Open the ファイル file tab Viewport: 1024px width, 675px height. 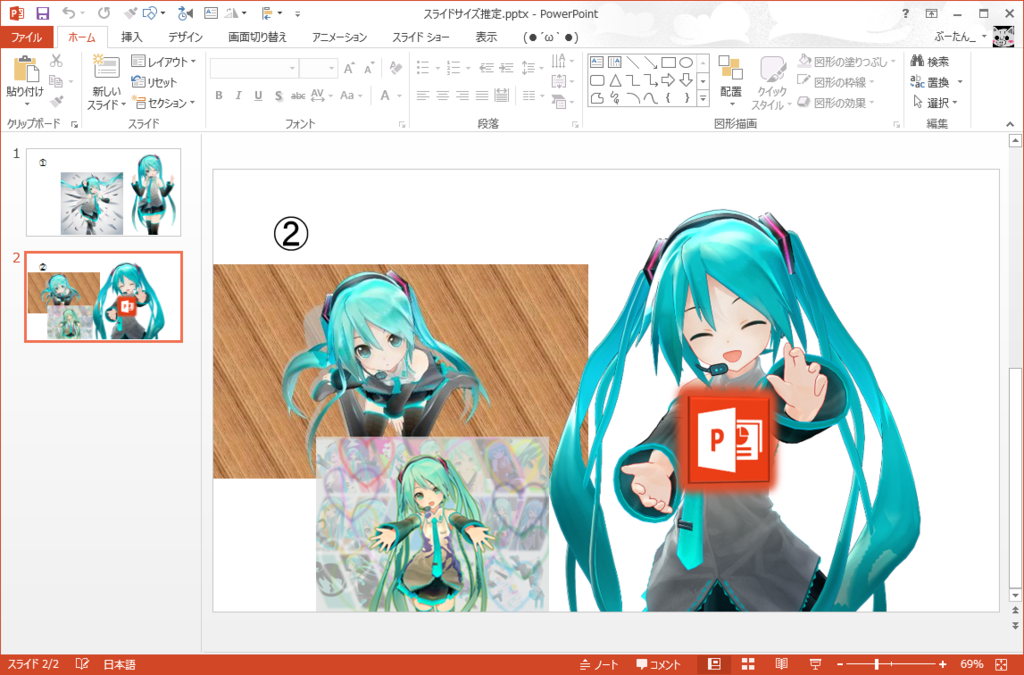coord(27,37)
